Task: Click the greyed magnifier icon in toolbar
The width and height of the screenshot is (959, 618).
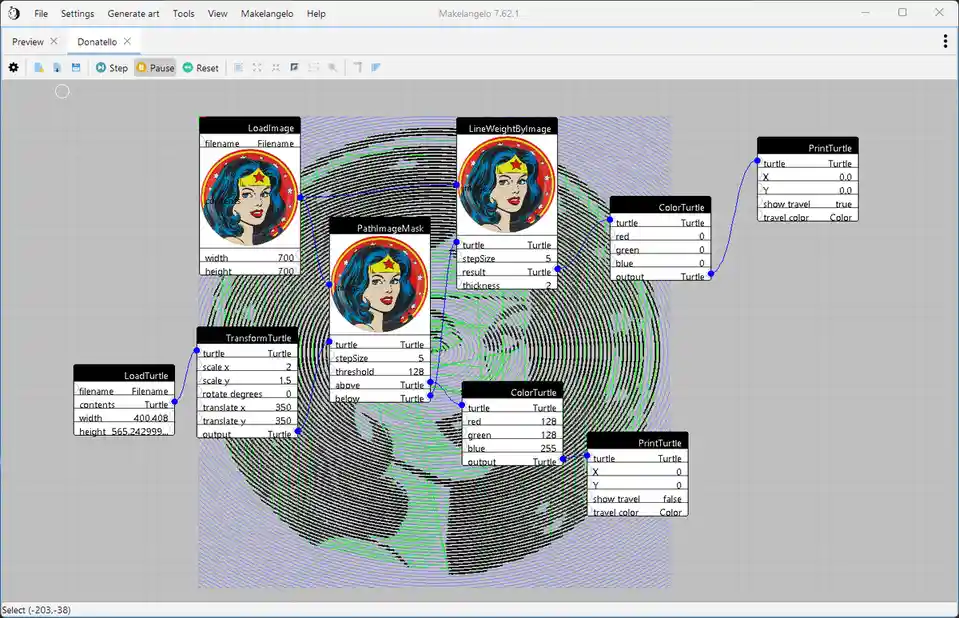Action: [333, 67]
